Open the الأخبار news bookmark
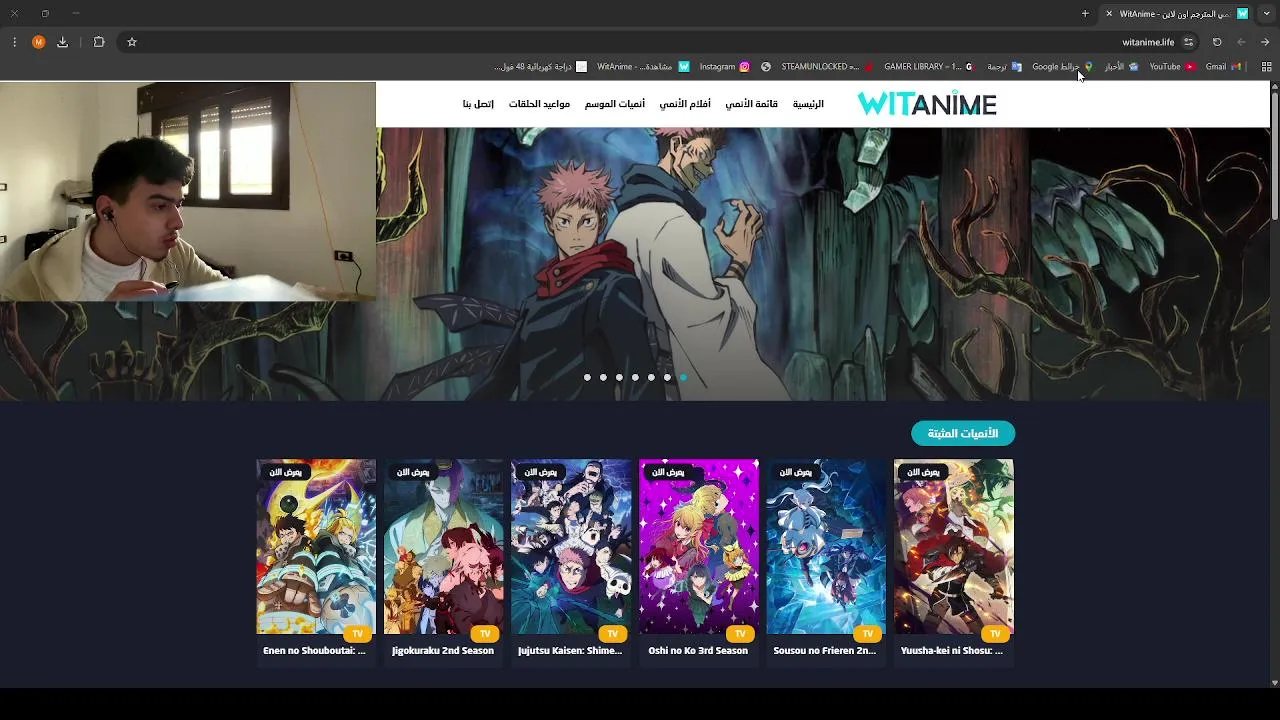 click(x=1121, y=67)
